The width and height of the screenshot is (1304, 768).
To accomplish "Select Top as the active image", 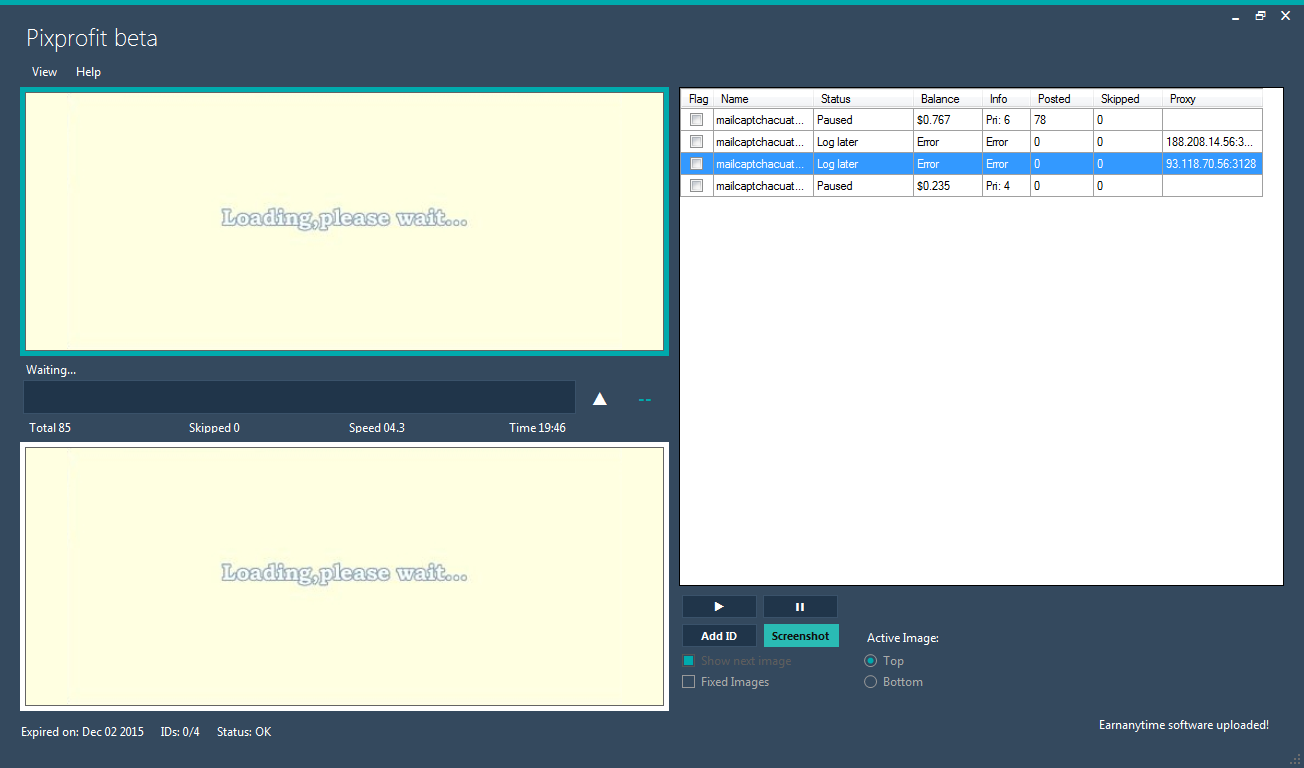I will click(870, 661).
